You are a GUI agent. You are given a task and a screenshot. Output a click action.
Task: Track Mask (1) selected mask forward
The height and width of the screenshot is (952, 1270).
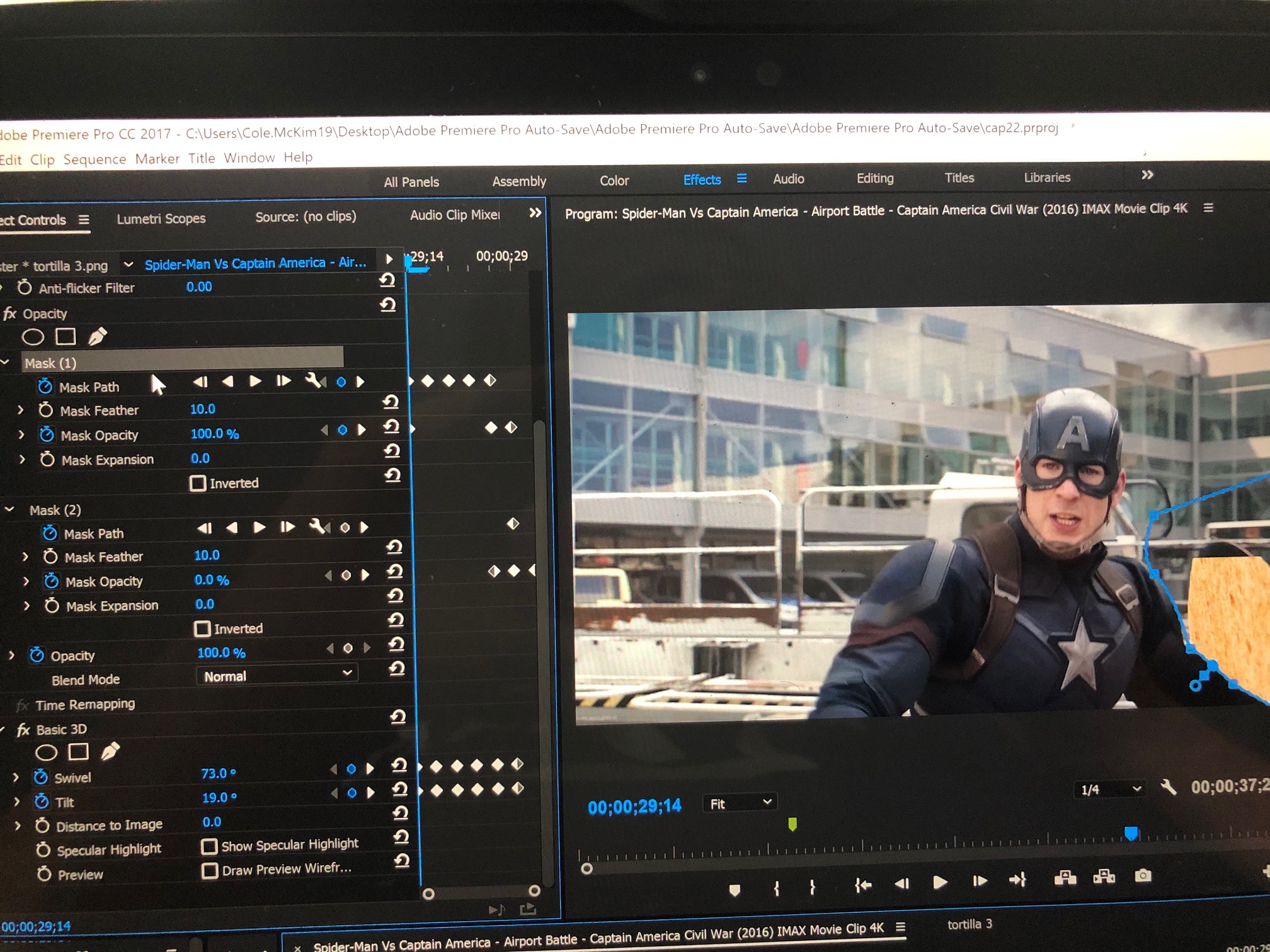tap(255, 381)
